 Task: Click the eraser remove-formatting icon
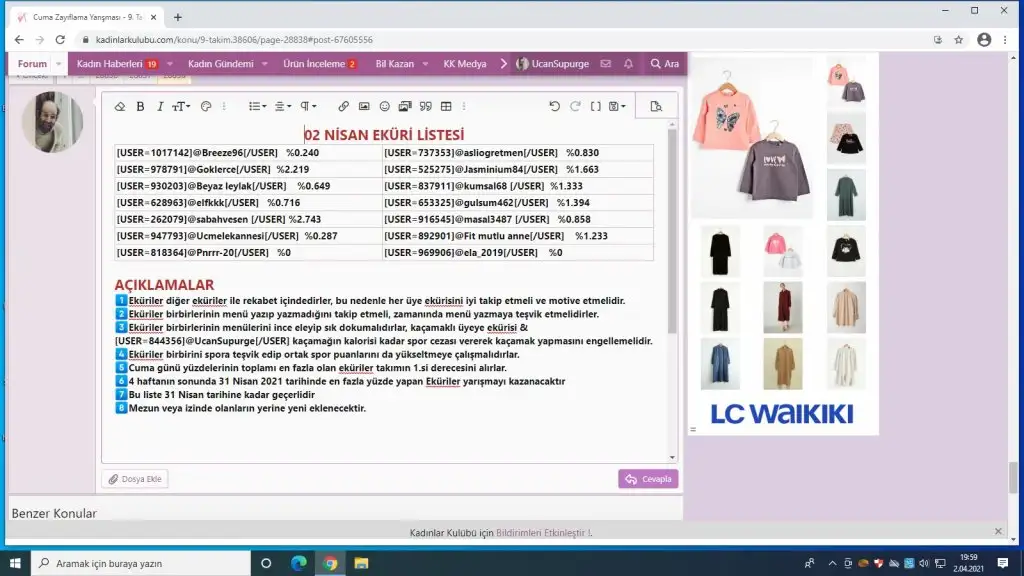point(120,106)
